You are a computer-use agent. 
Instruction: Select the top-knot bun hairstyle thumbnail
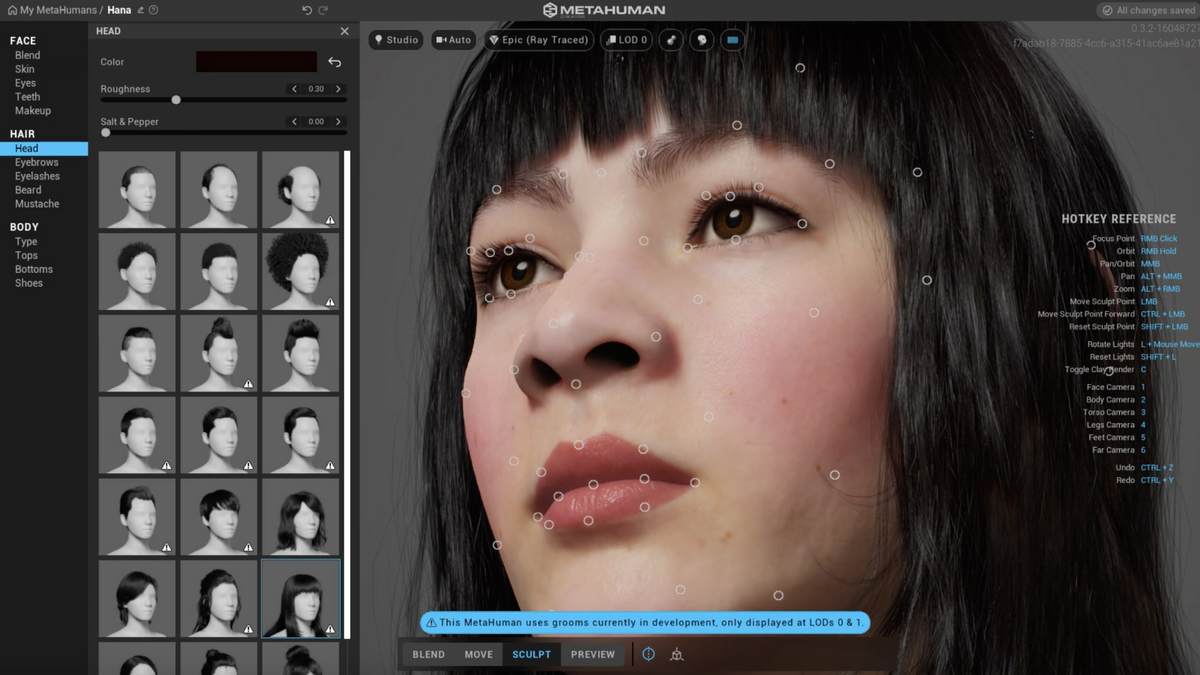point(218,353)
